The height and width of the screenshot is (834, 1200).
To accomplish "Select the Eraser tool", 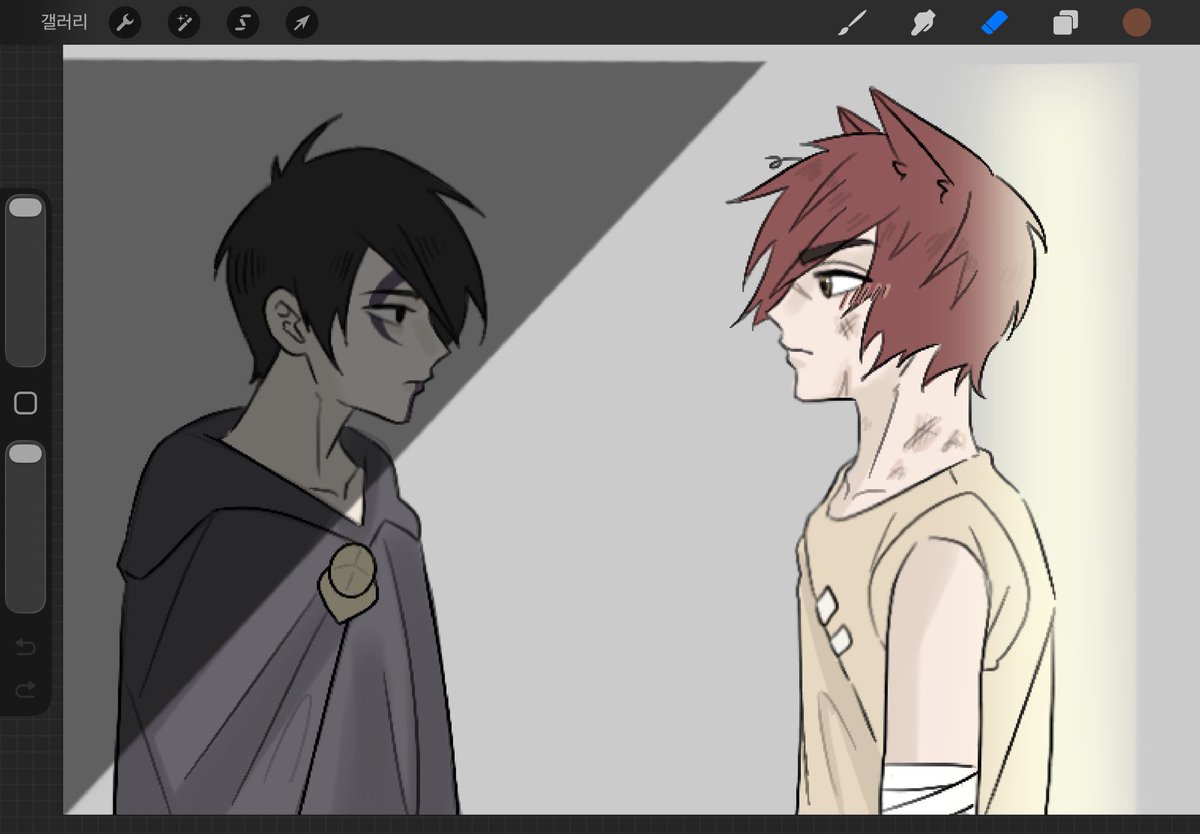I will pyautogui.click(x=994, y=22).
